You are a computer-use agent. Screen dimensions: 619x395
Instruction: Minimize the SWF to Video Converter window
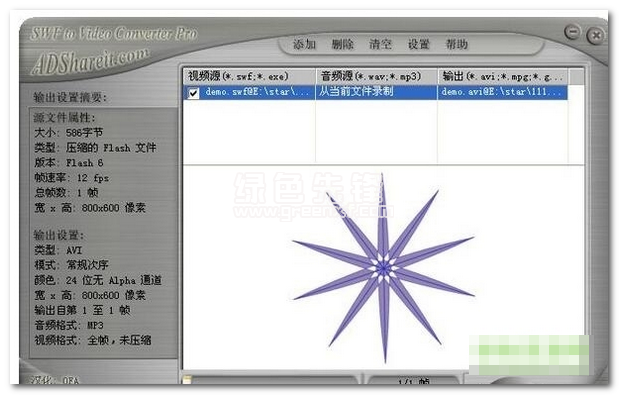pyautogui.click(x=572, y=32)
